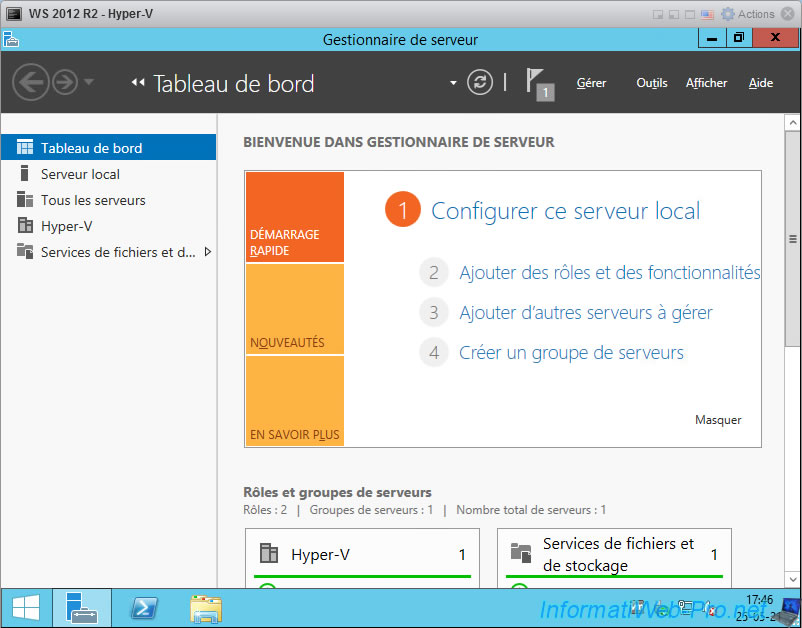Click the BIENVENUE DANS GESTIONNAIRE DE SERVEUR heading
Viewport: 802px width, 628px height.
pos(399,142)
